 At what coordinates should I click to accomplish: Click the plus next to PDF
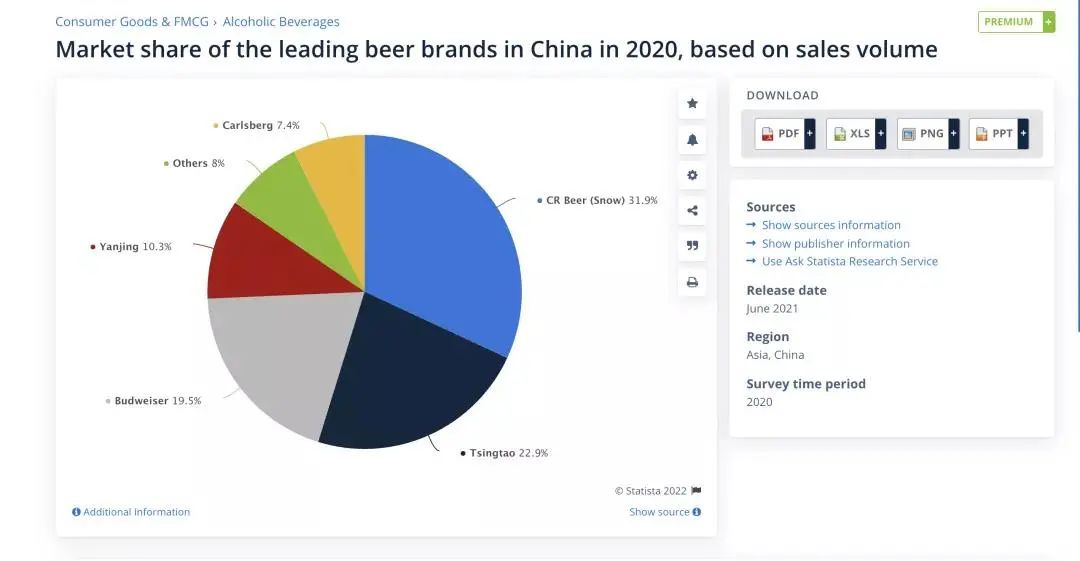pyautogui.click(x=810, y=134)
